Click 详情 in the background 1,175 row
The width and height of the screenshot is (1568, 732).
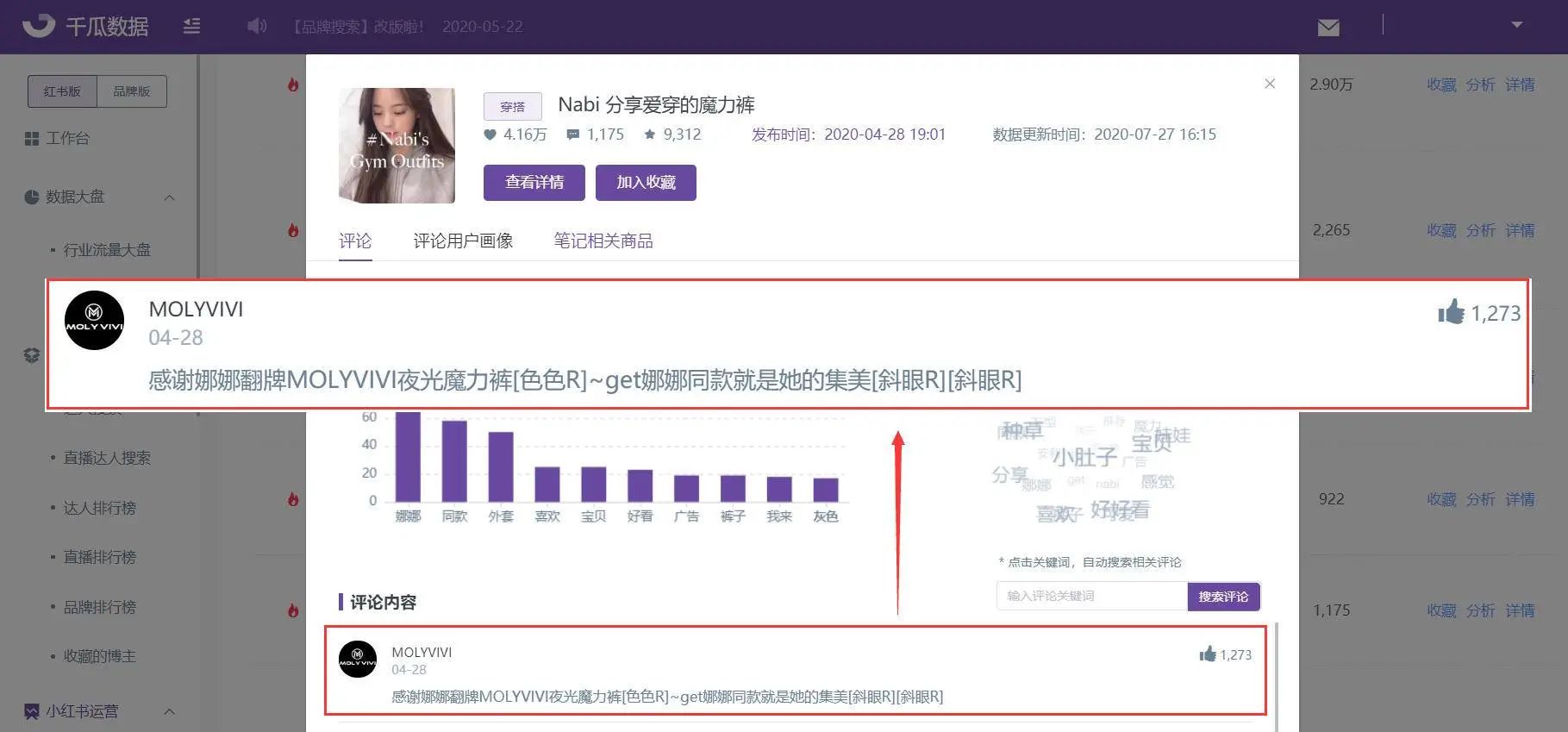[x=1520, y=610]
